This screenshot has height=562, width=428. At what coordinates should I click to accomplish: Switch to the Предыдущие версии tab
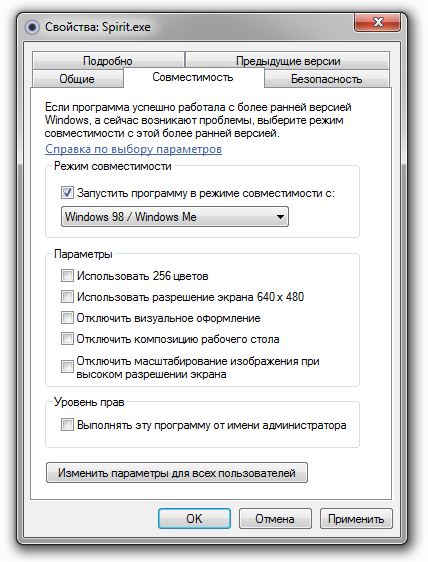(x=288, y=61)
